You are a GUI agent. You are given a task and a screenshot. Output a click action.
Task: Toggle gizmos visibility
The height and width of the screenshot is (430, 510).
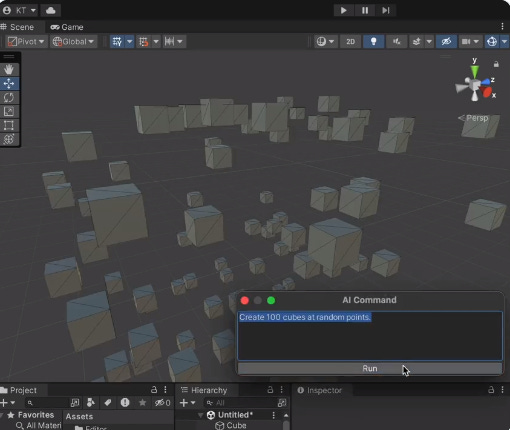492,42
